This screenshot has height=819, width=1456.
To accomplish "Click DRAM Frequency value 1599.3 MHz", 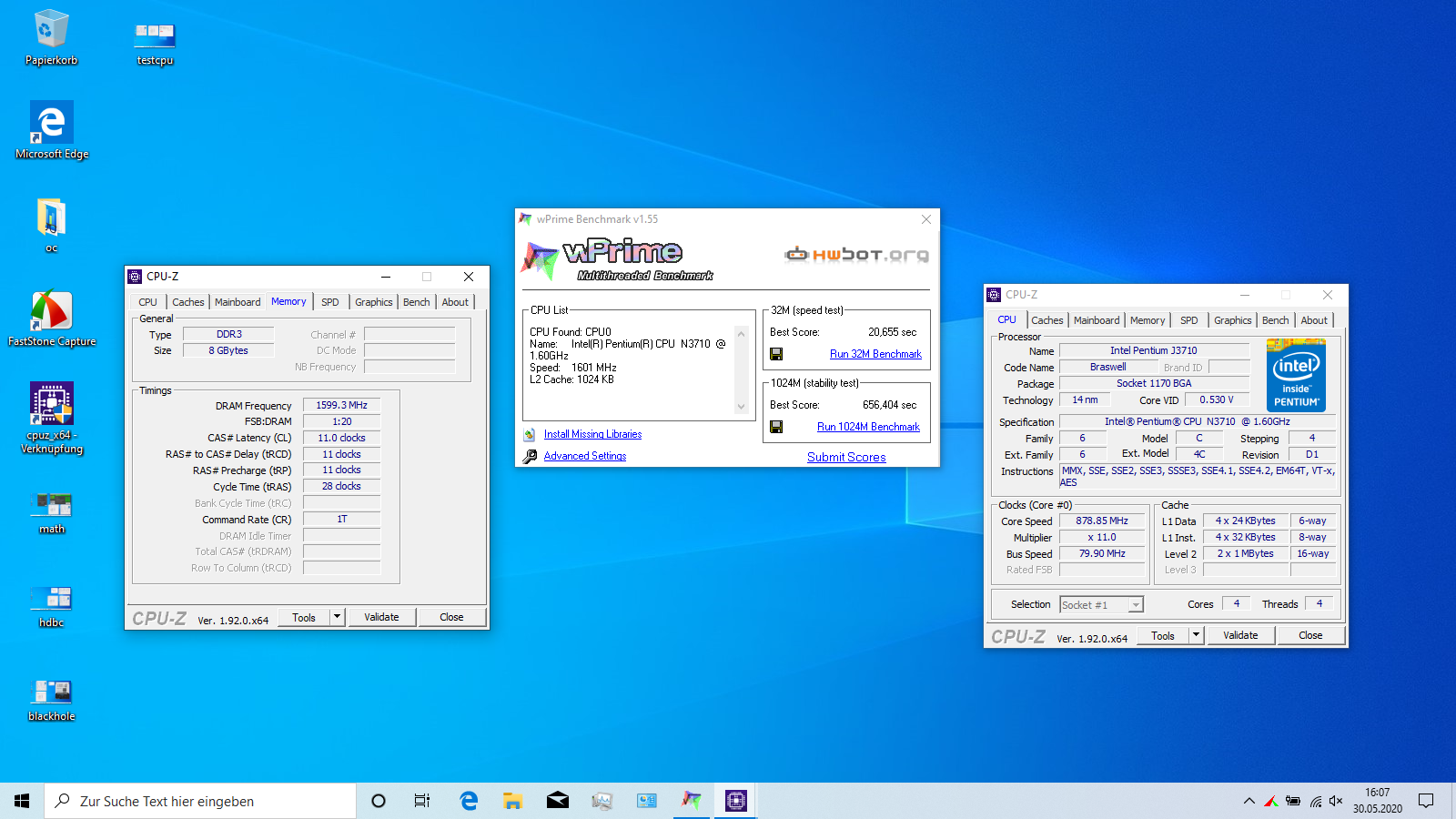I will (x=341, y=405).
